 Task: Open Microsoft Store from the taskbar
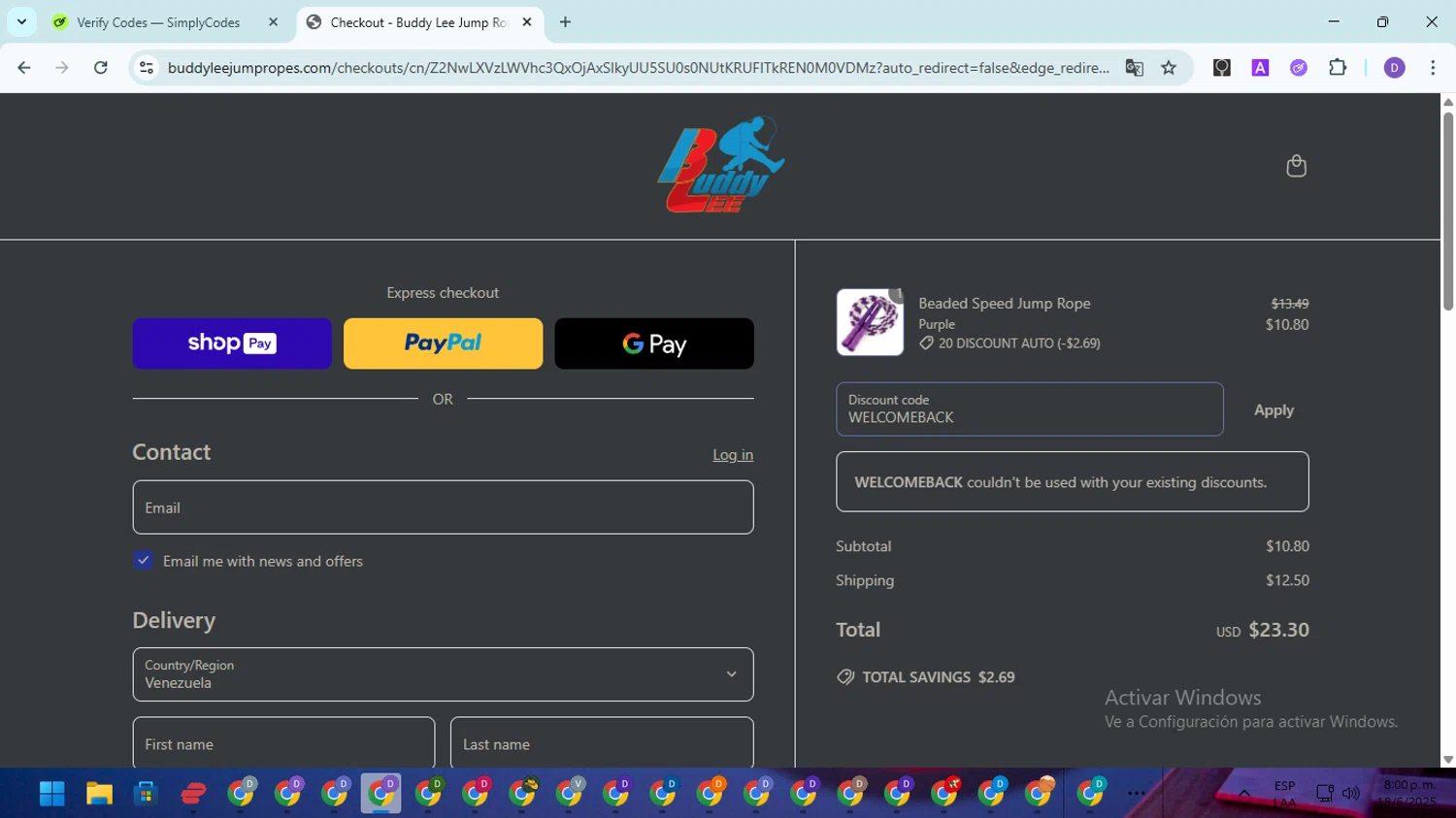[x=146, y=794]
